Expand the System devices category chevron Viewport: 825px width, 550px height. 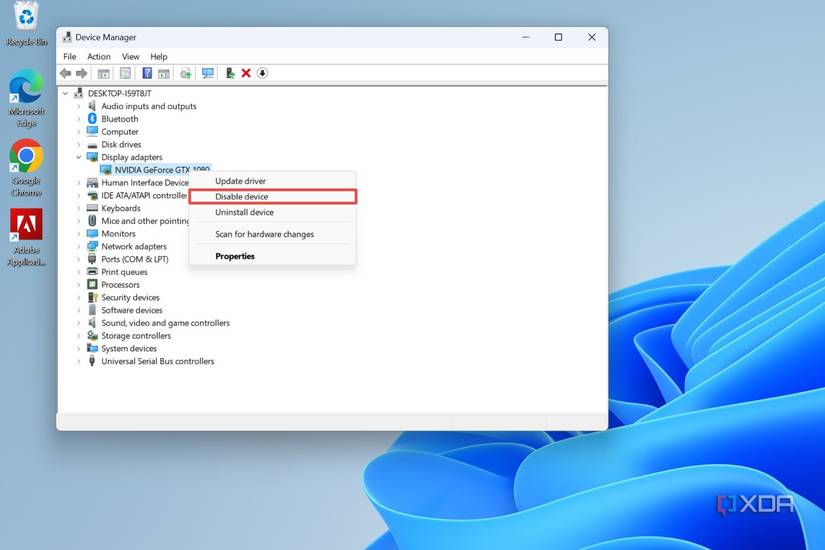tap(78, 348)
